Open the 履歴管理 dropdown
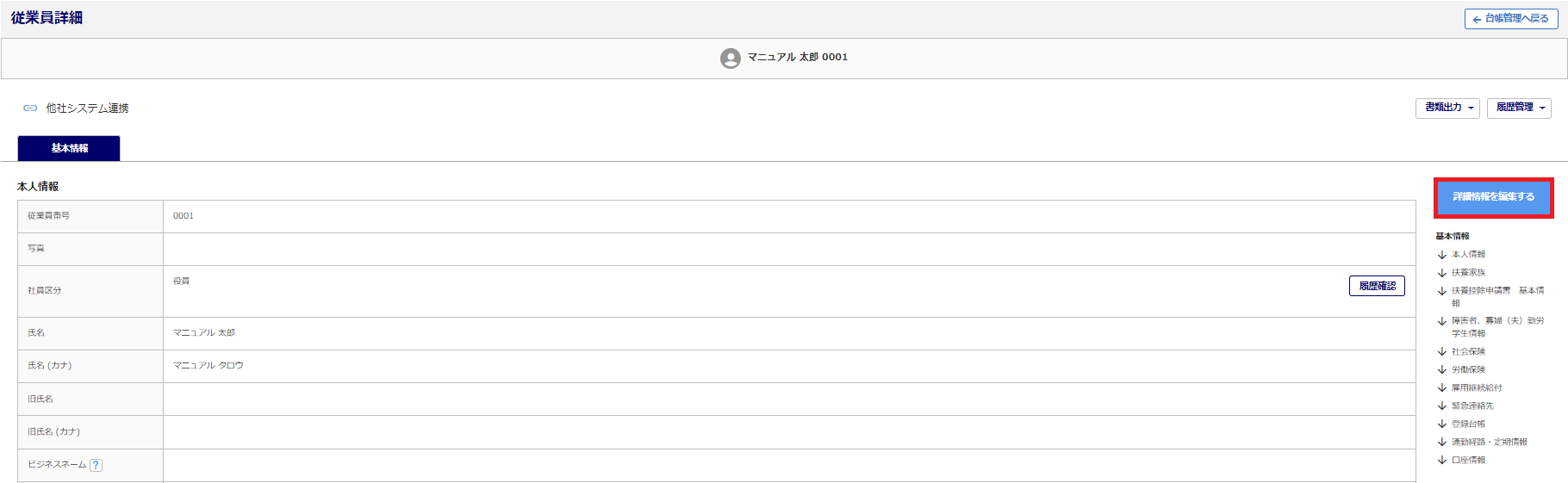1568x483 pixels. click(1518, 108)
